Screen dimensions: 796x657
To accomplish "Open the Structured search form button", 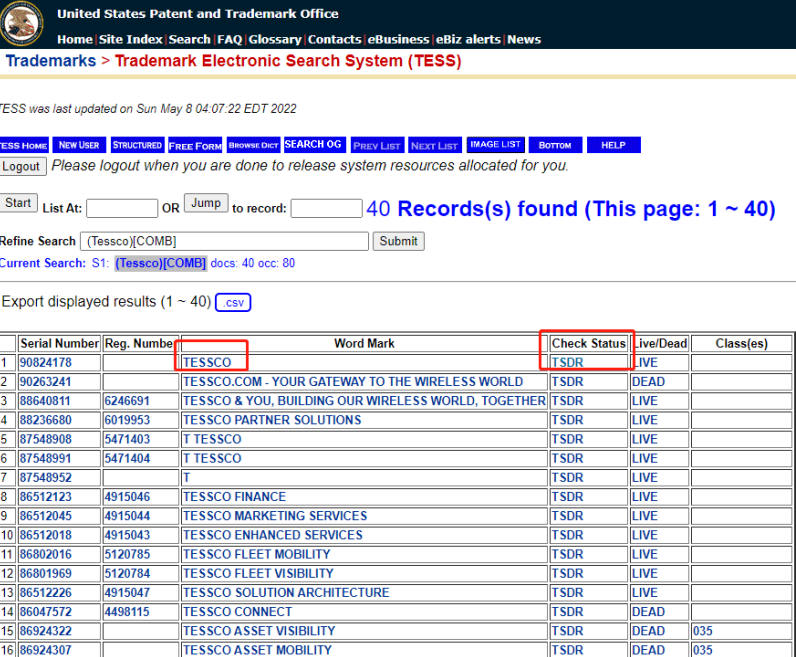I will (x=137, y=145).
